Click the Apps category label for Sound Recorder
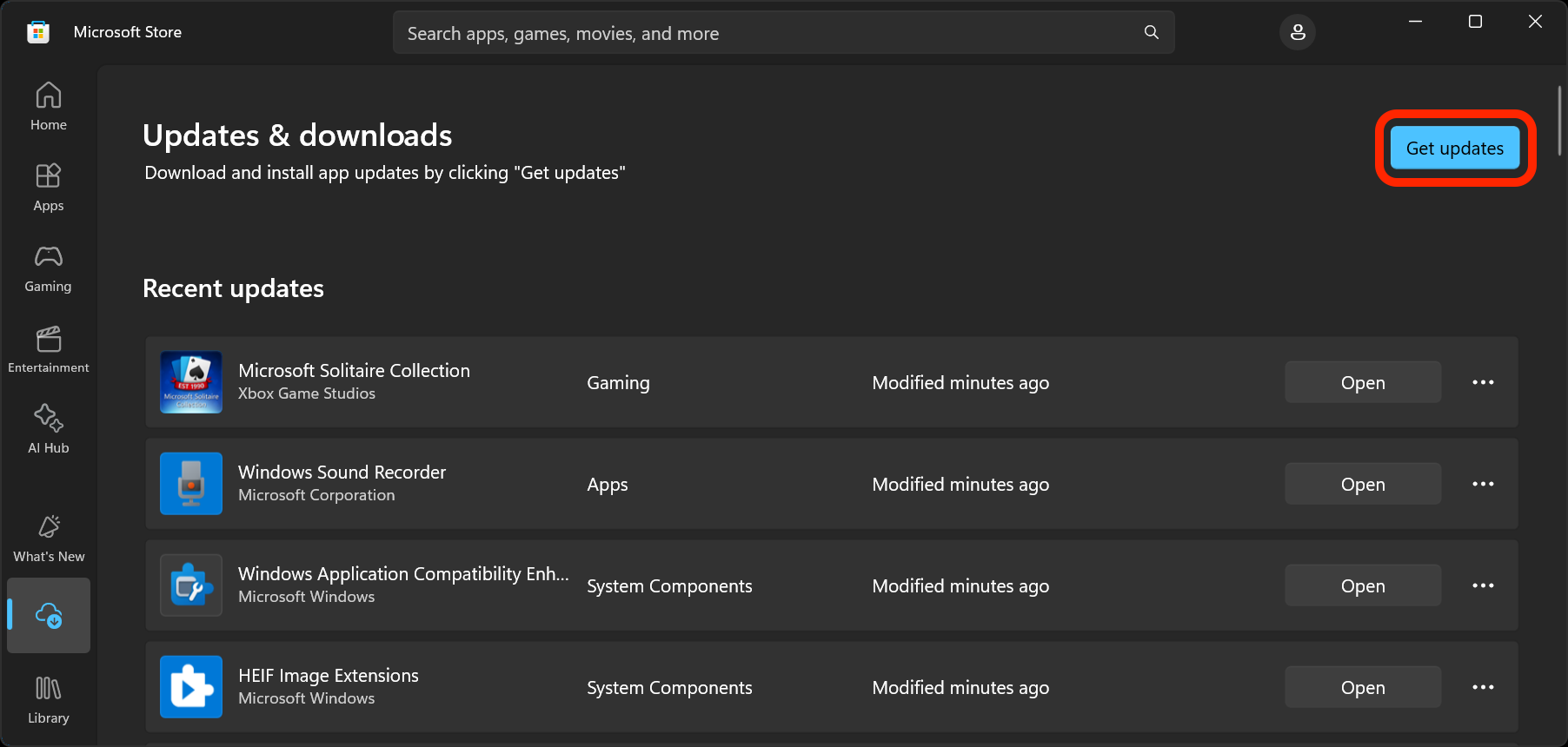Viewport: 1568px width, 747px height. 607,485
